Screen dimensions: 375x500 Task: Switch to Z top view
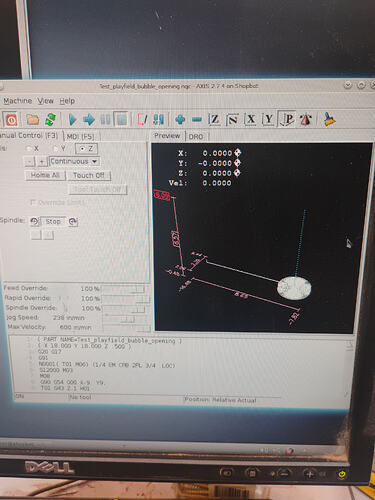point(214,119)
